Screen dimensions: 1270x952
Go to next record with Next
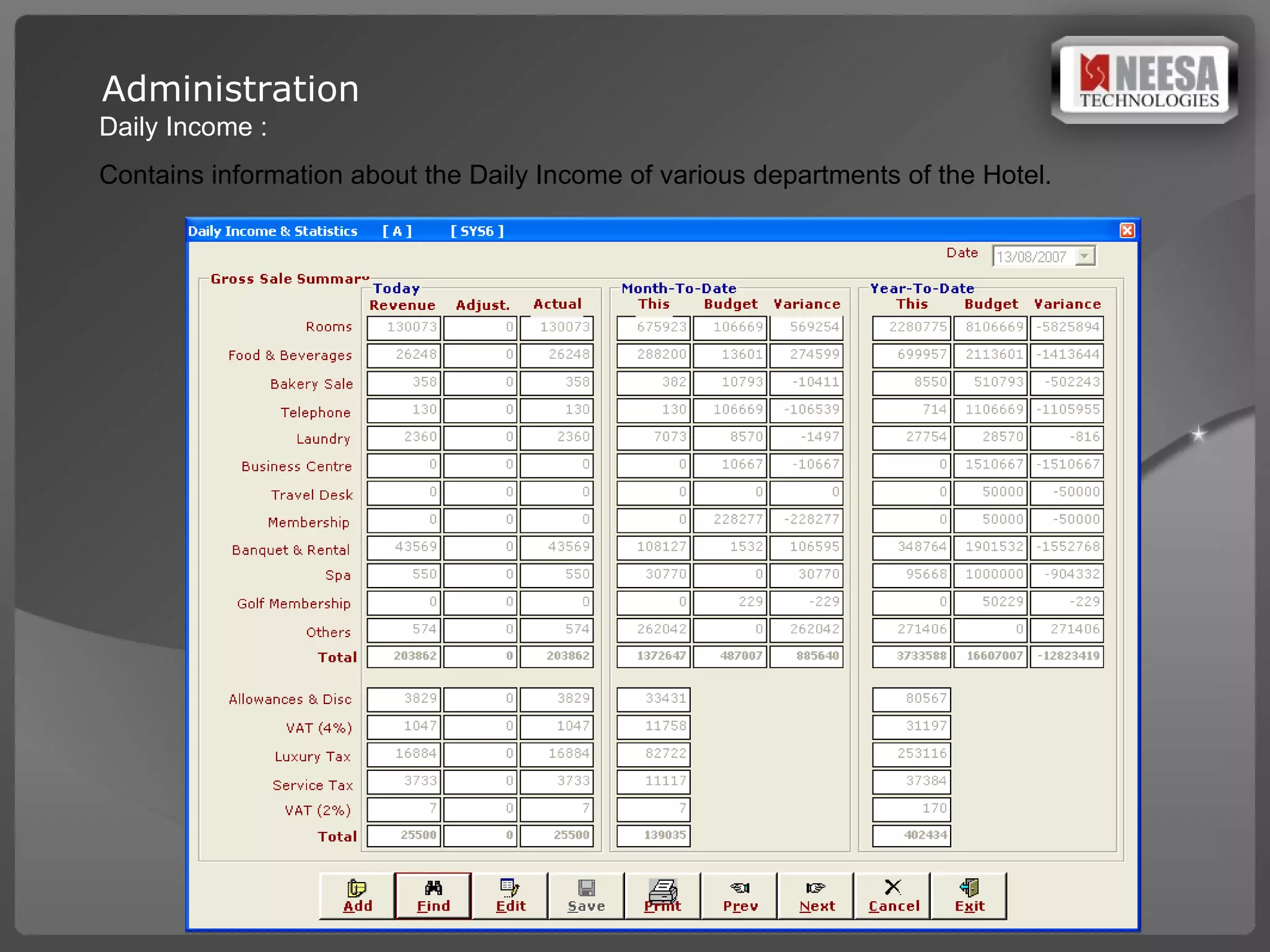point(816,896)
